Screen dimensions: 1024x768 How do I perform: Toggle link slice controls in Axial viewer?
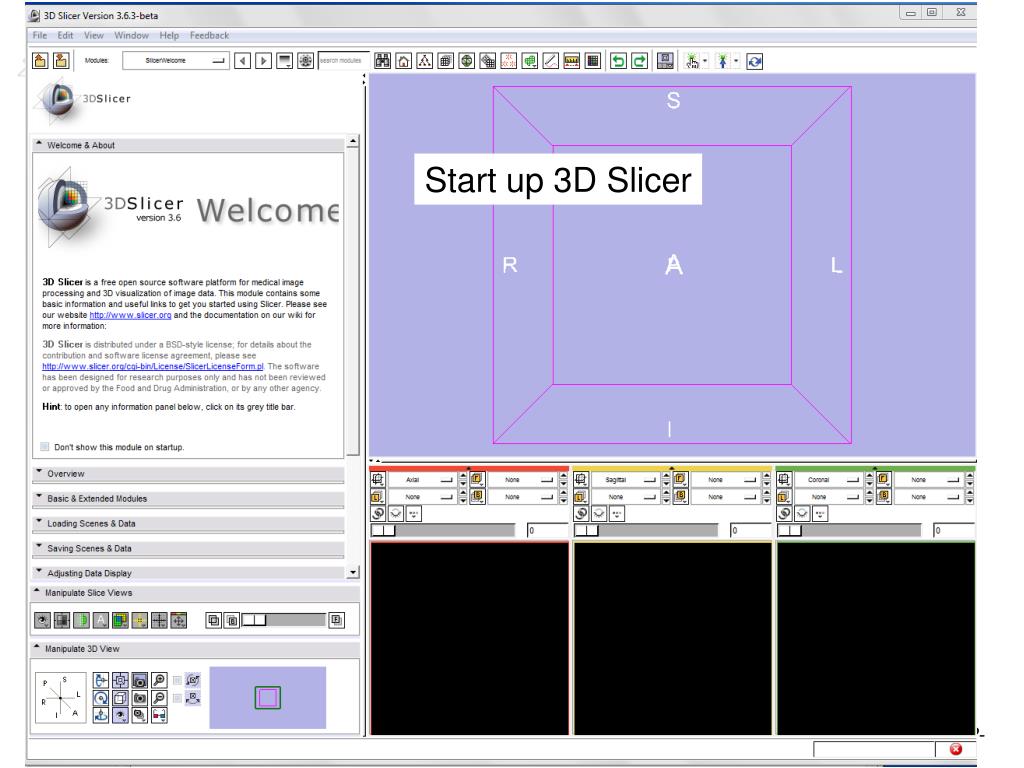click(378, 513)
